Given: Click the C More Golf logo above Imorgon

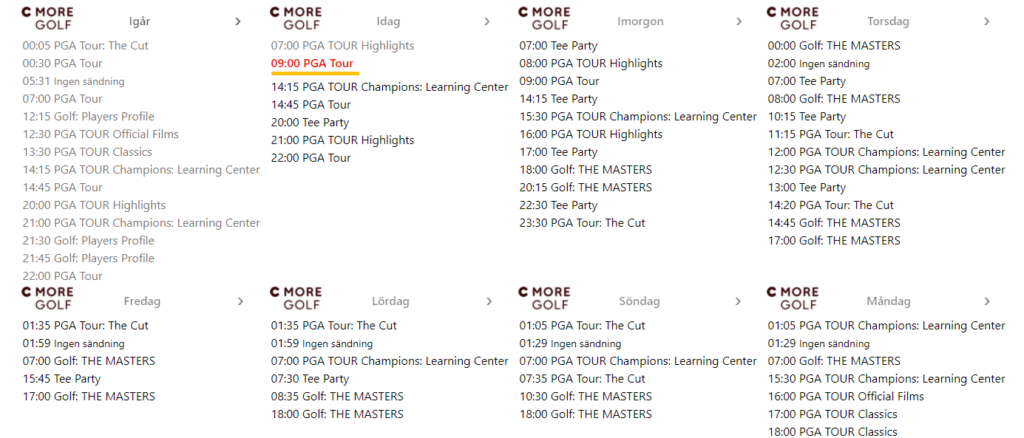Looking at the screenshot, I should click(x=544, y=18).
